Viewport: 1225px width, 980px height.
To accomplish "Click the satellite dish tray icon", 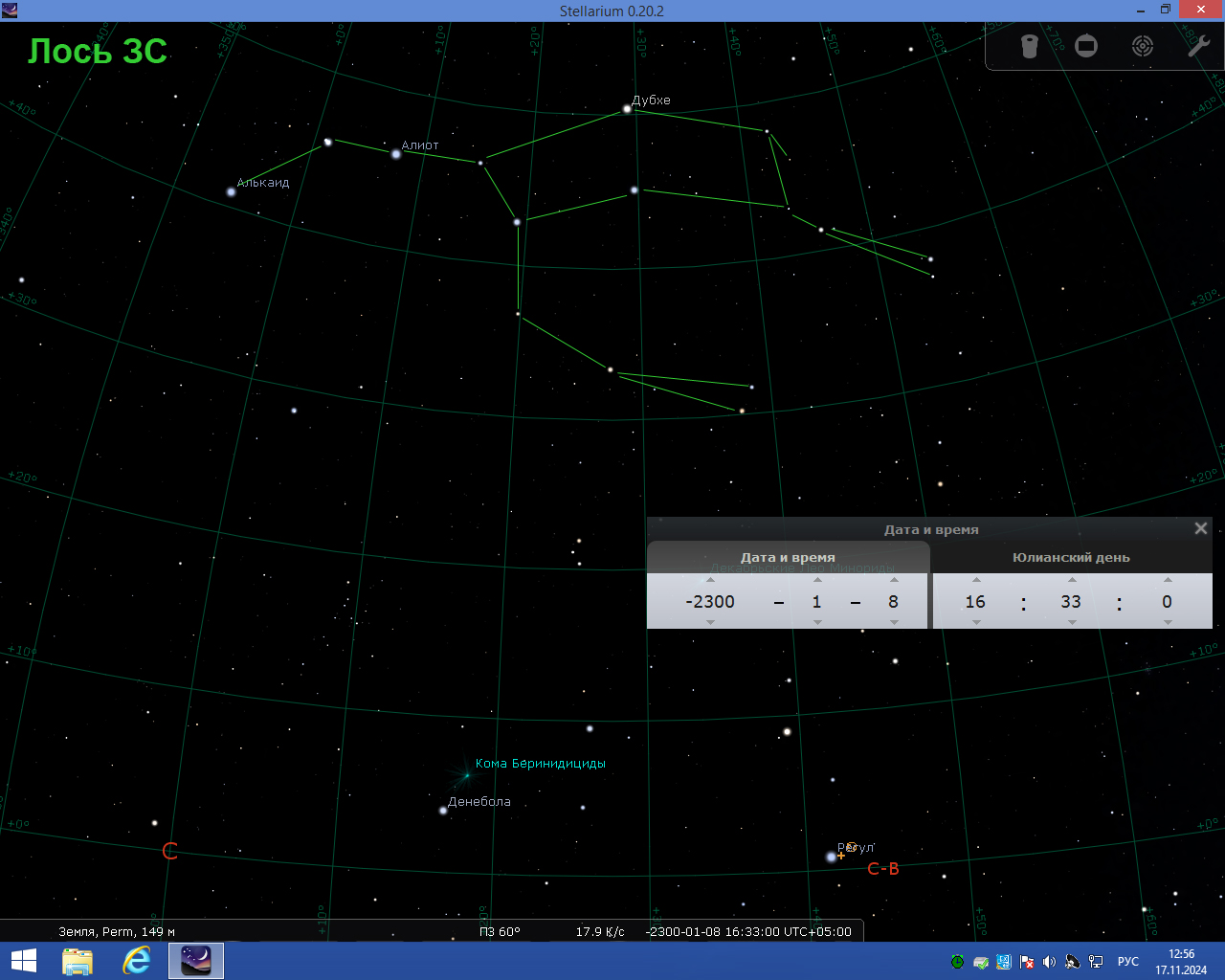I will tap(1073, 962).
